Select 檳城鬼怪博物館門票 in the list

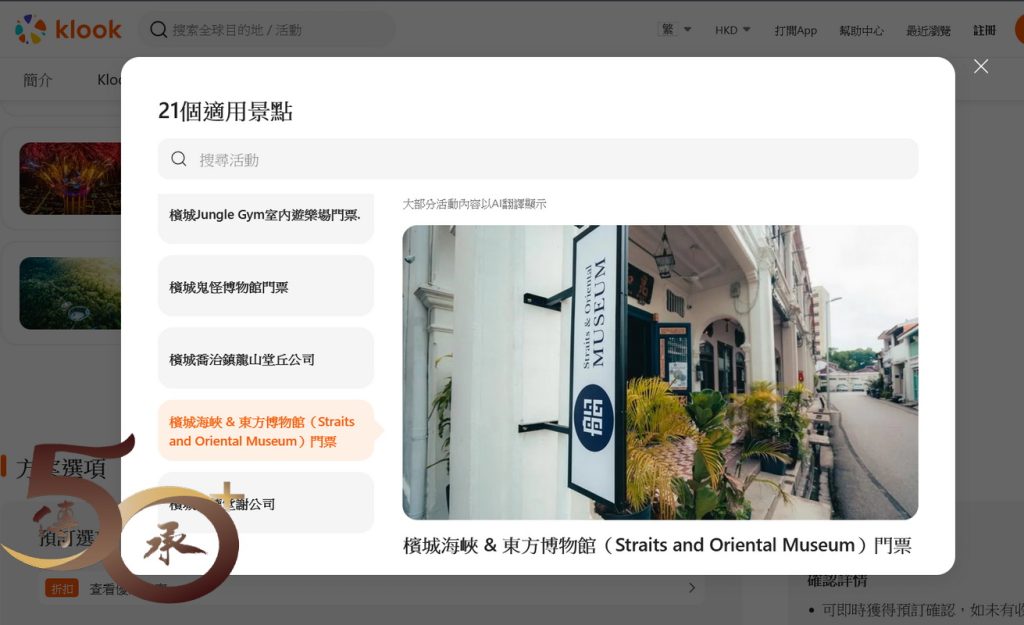[x=266, y=286]
